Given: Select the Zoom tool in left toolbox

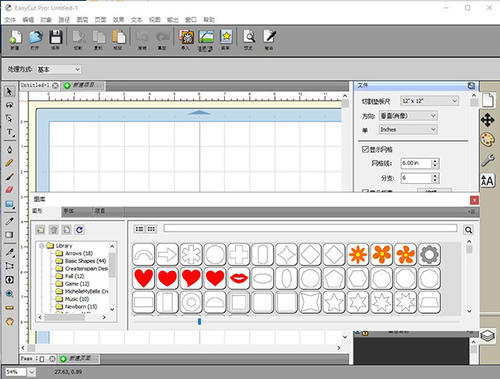Looking at the screenshot, I should point(9,294).
